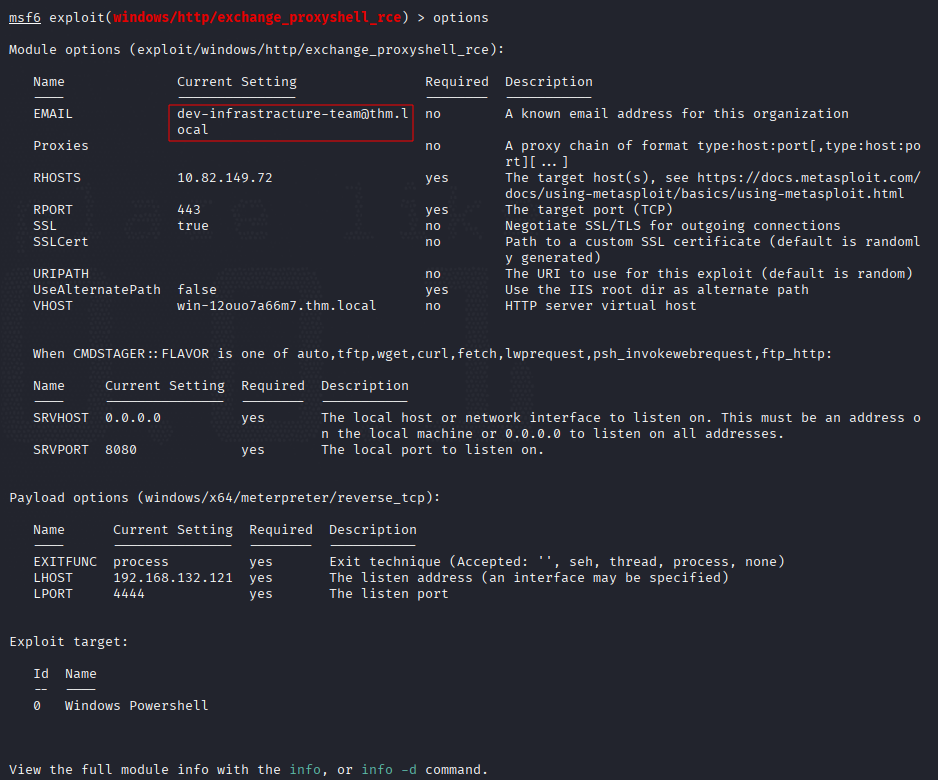Select the RHOSTS value 10.82.149.72
The height and width of the screenshot is (780, 938).
pyautogui.click(x=225, y=178)
